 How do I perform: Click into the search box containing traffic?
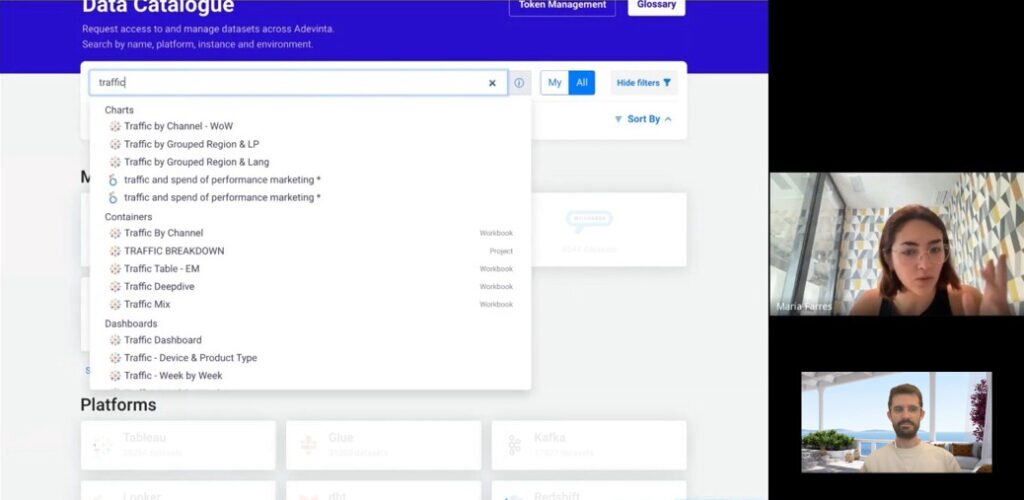(290, 83)
